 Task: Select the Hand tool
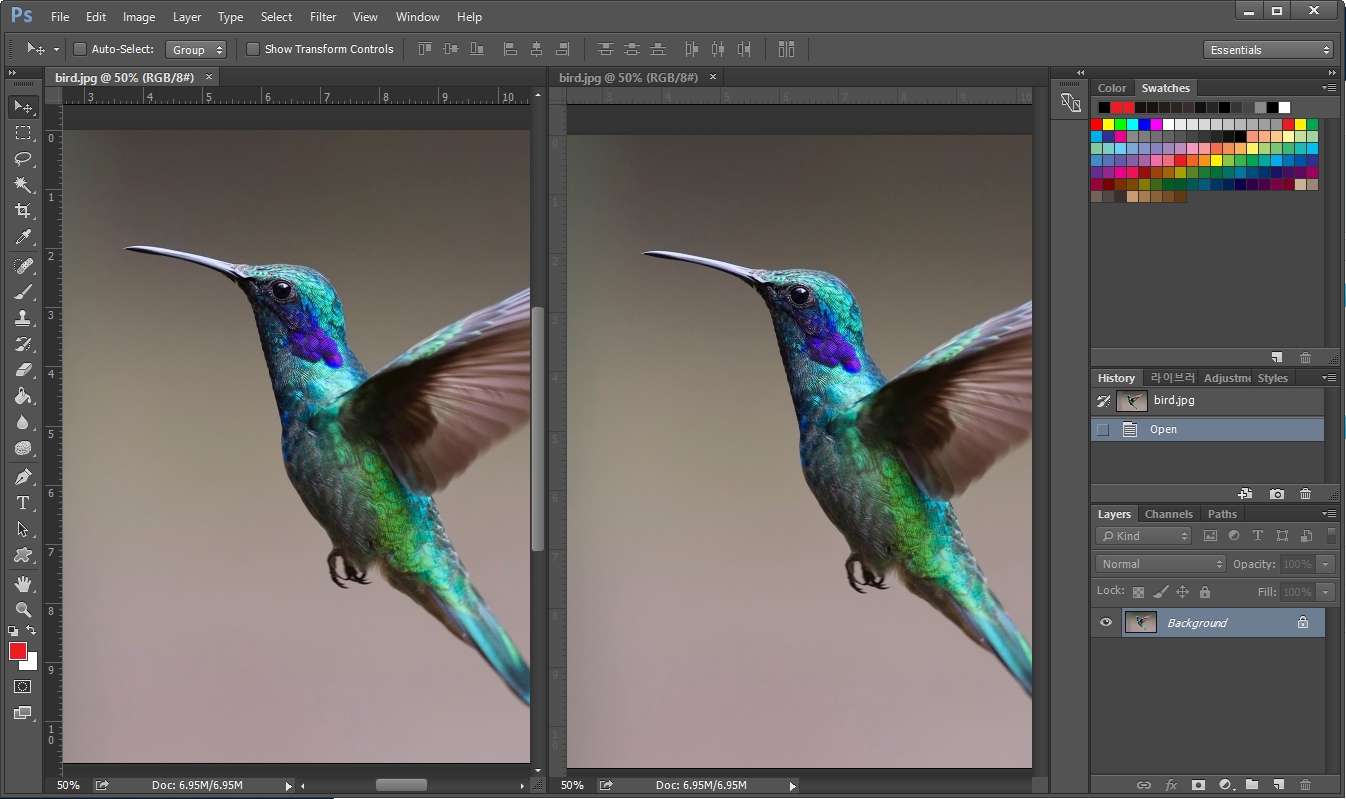[x=23, y=584]
